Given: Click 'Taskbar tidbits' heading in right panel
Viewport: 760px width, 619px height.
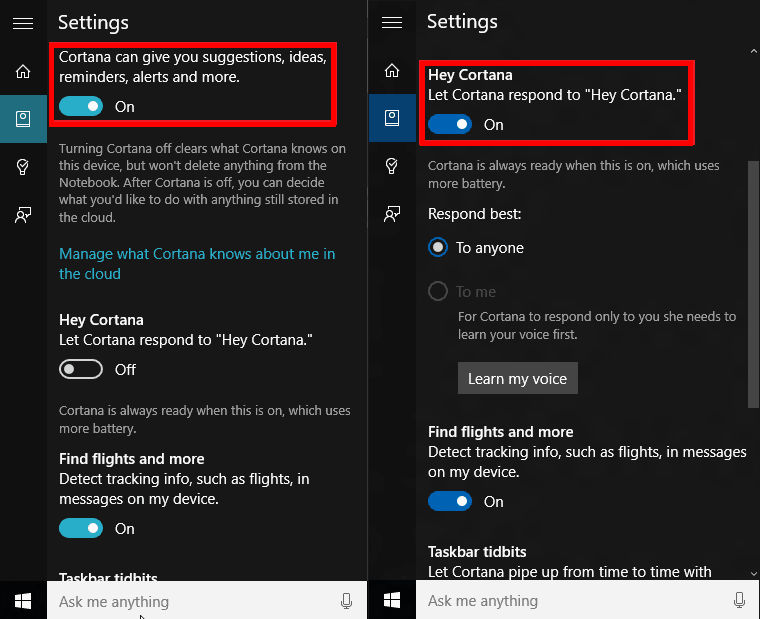Looking at the screenshot, I should click(x=477, y=552).
